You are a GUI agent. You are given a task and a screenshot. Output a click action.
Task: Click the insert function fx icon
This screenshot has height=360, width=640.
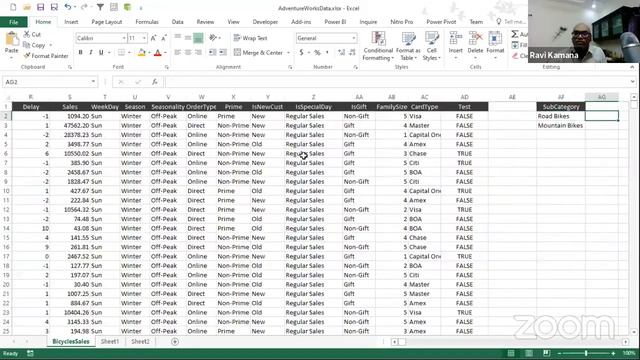155,82
